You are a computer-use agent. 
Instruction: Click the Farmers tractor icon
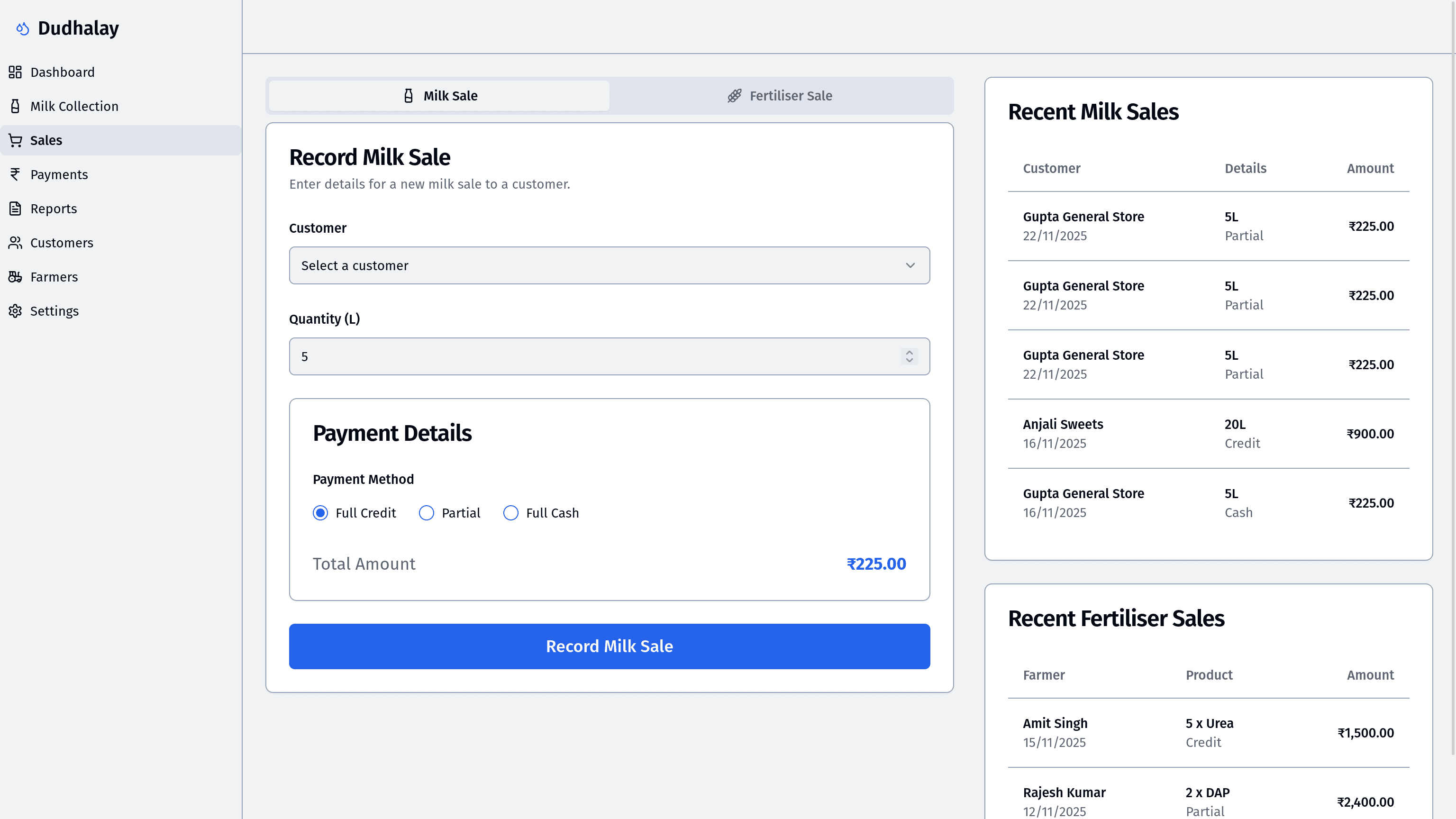(15, 277)
